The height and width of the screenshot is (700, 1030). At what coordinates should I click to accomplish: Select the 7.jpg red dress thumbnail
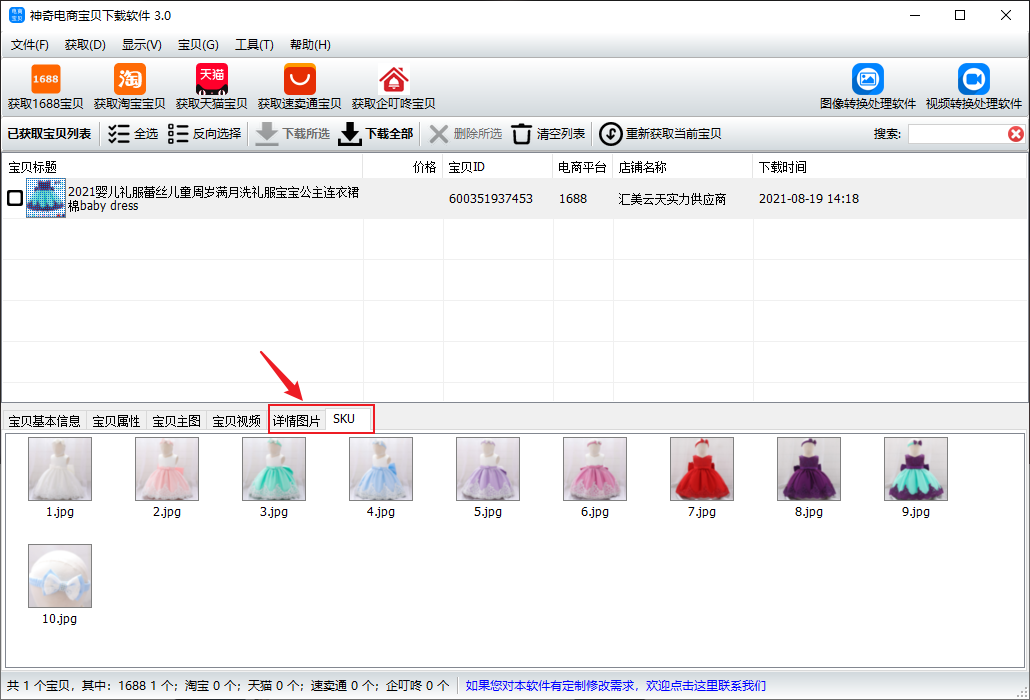tap(702, 469)
